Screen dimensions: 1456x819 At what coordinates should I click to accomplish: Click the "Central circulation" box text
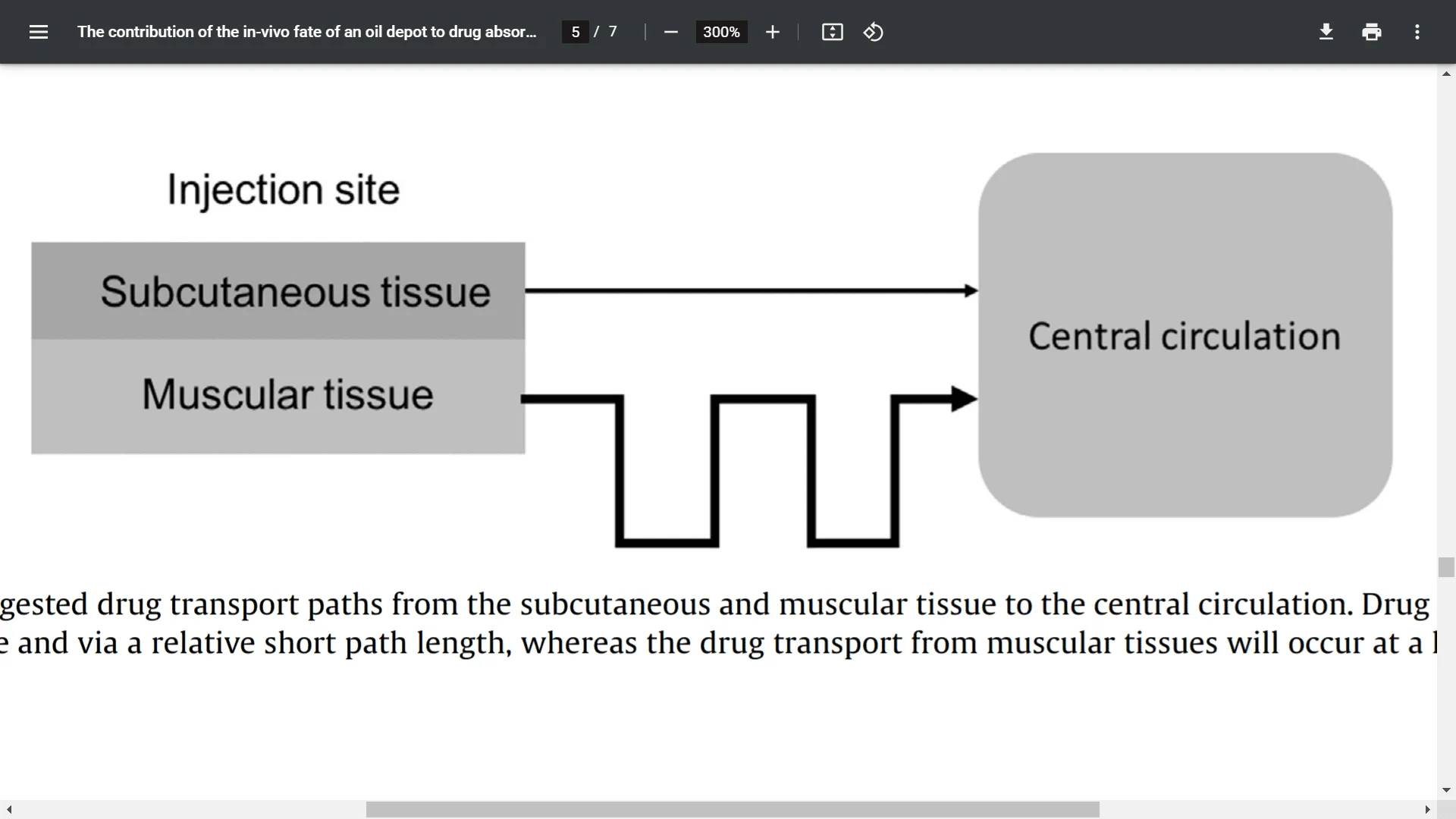pos(1185,336)
